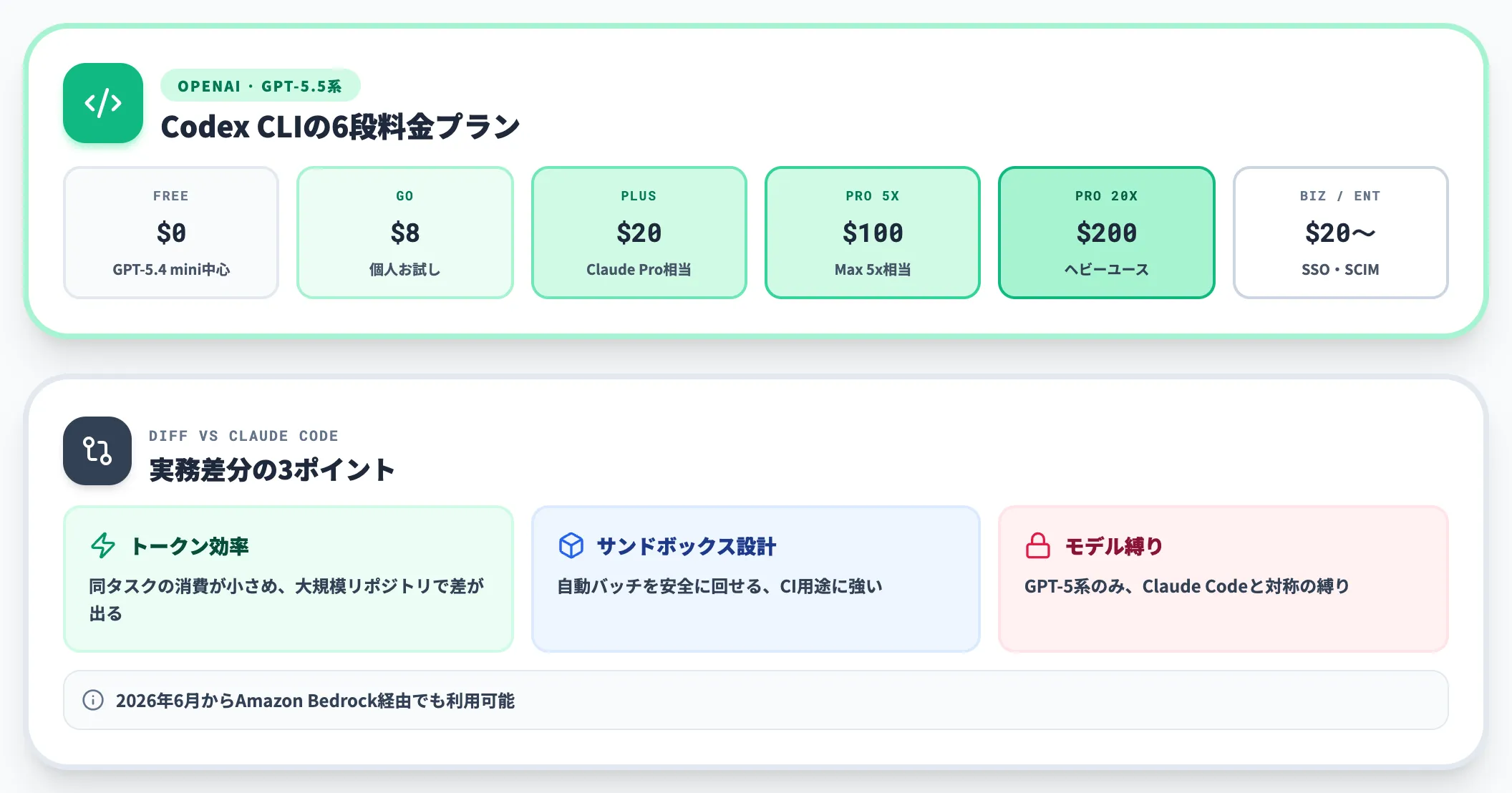This screenshot has width=1512, height=793.
Task: Open the モデル縛り card
Action: tap(1223, 579)
